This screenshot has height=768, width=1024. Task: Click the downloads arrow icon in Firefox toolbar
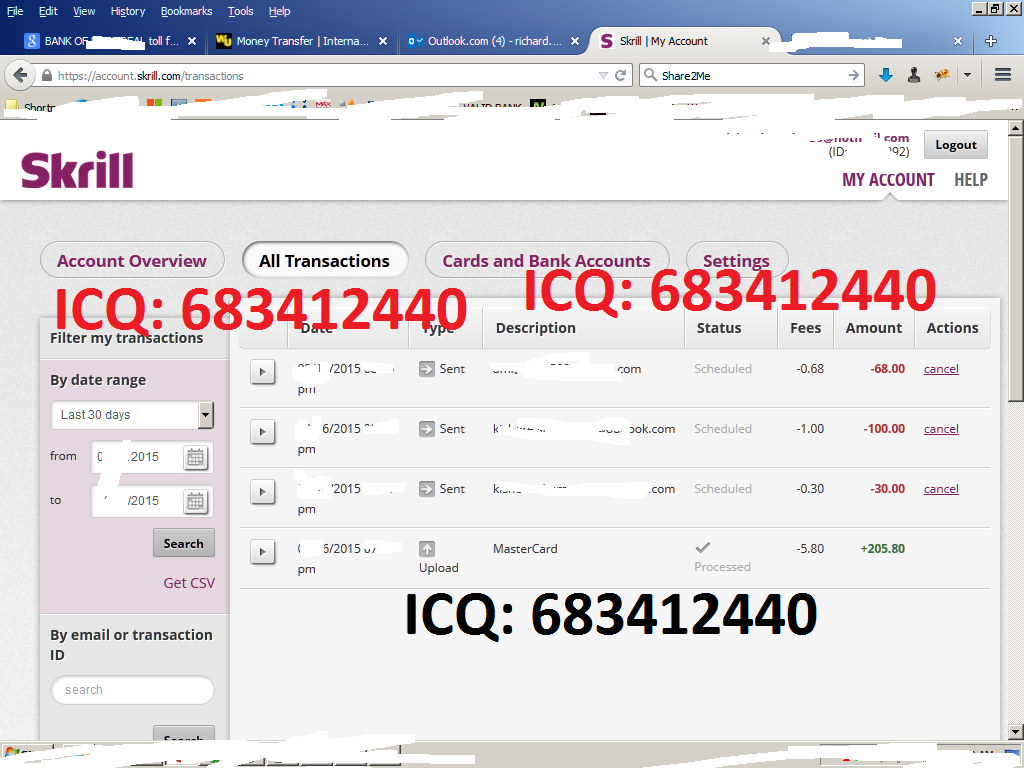tap(888, 74)
